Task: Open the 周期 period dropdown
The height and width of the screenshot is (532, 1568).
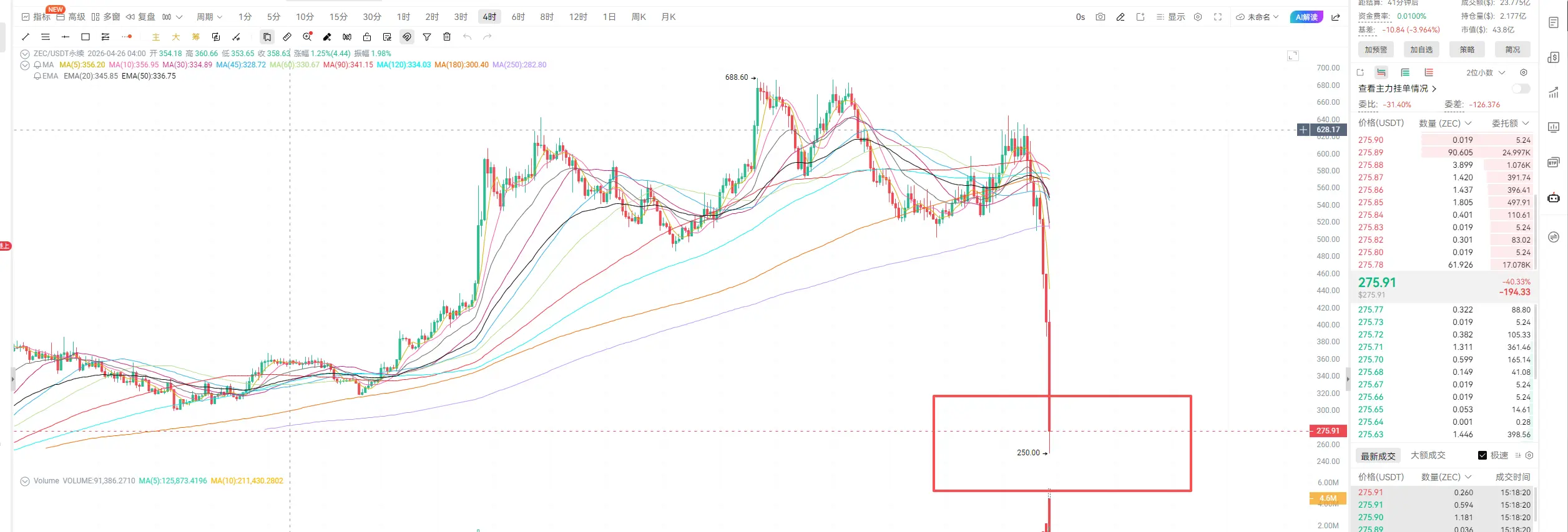Action: (x=209, y=17)
